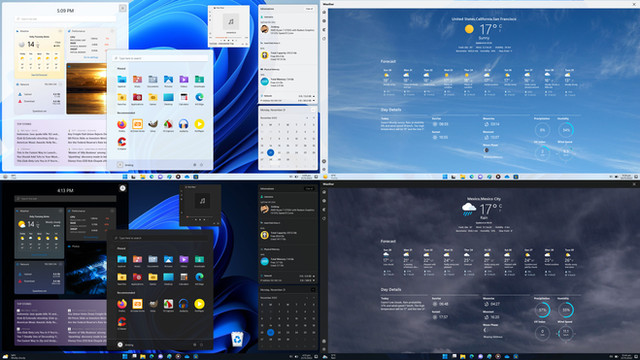Click topmost sidebar icon in San Francisco weather window

click(324, 12)
